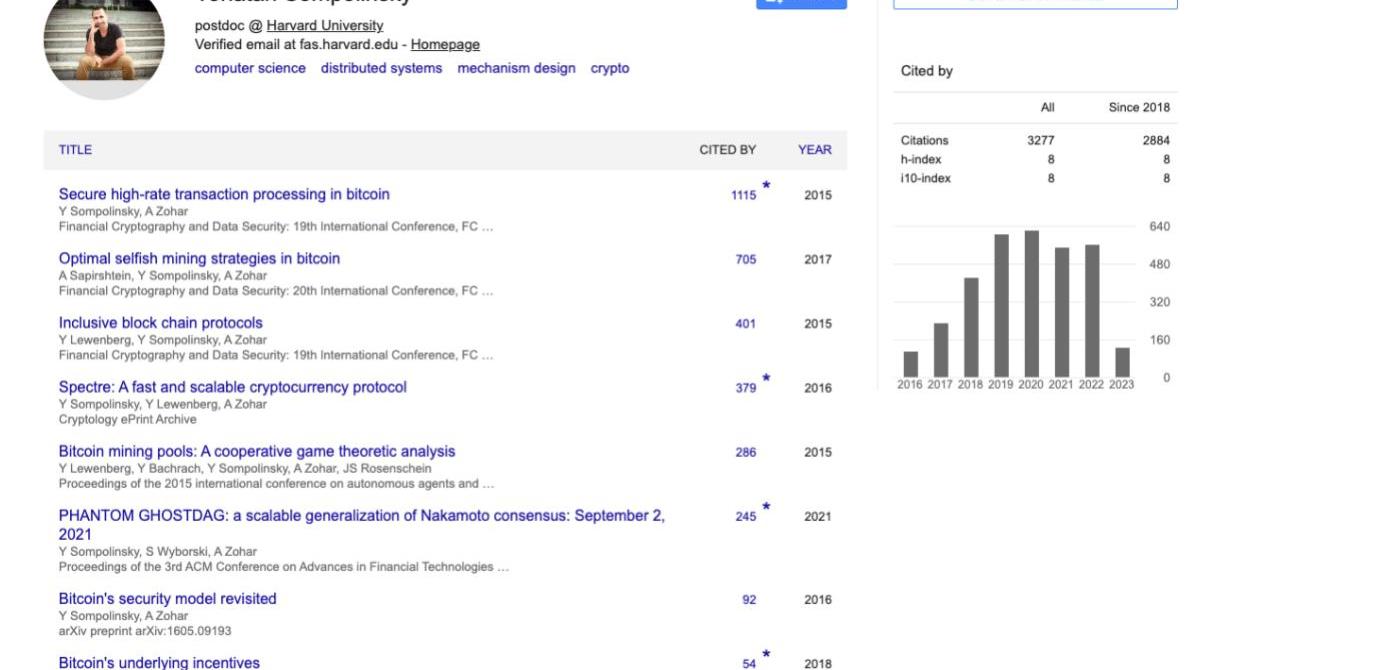Click the TITLE column header

[x=75, y=150]
